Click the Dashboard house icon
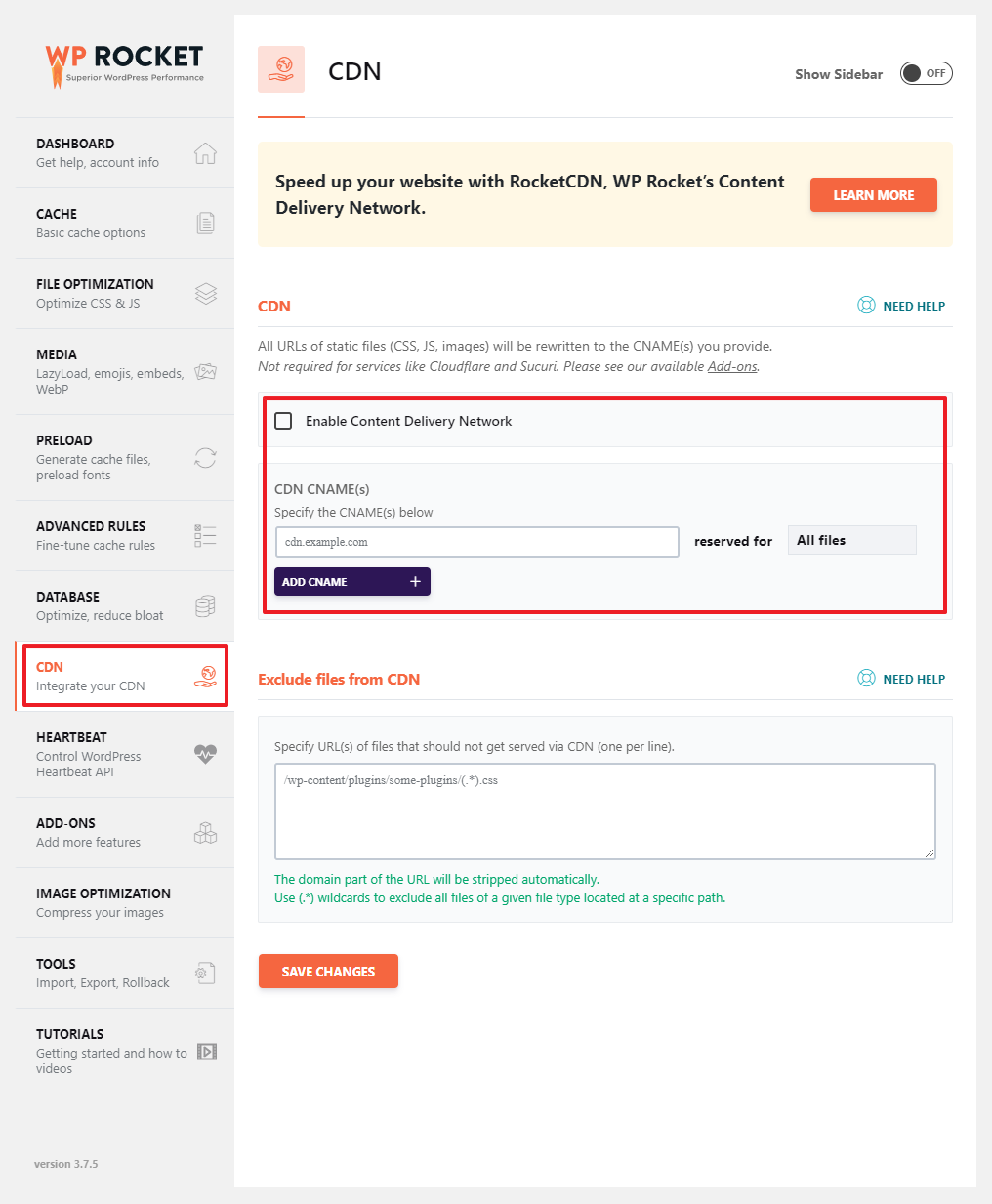Image resolution: width=992 pixels, height=1204 pixels. 205,153
